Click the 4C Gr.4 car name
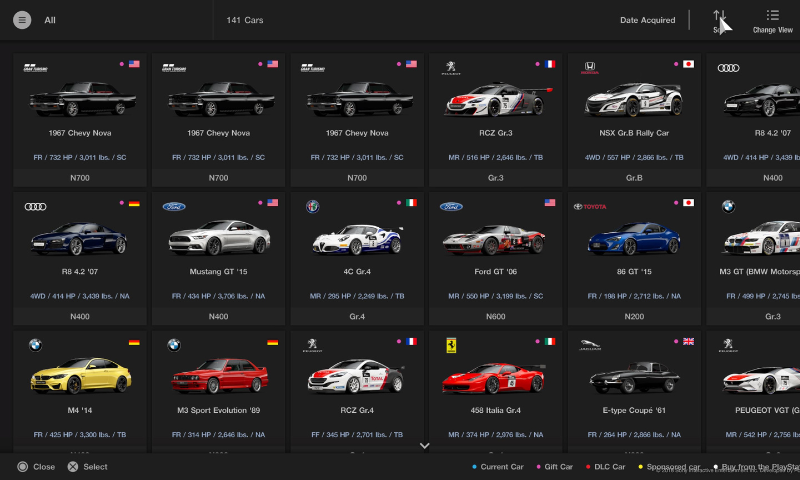The image size is (800, 480). (x=357, y=272)
